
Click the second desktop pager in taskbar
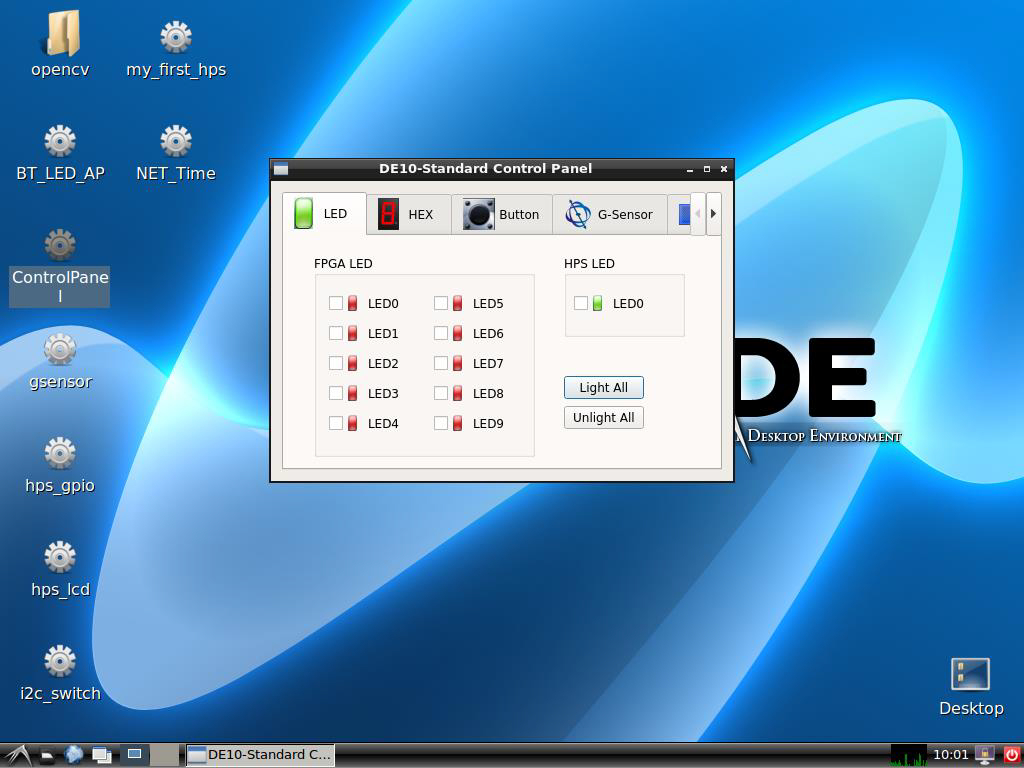tap(165, 755)
